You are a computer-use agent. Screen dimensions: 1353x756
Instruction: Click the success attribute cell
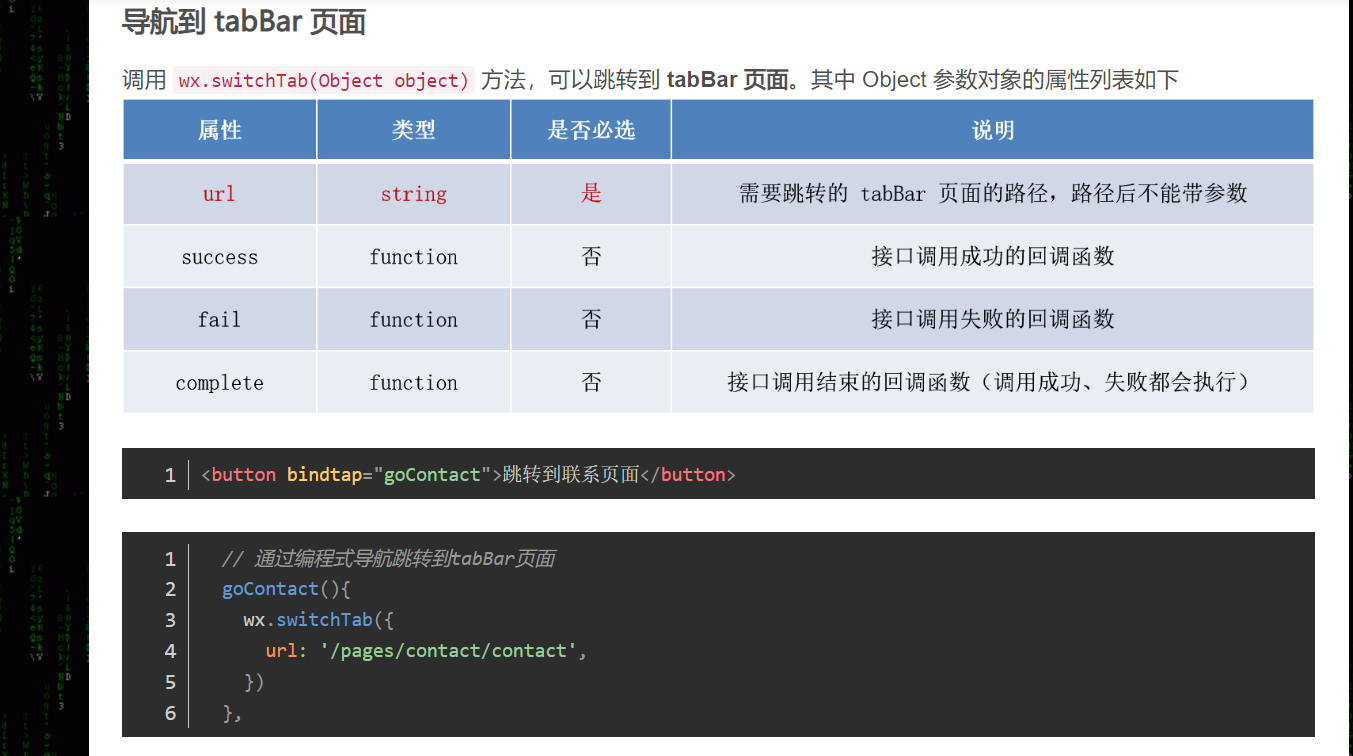point(220,257)
